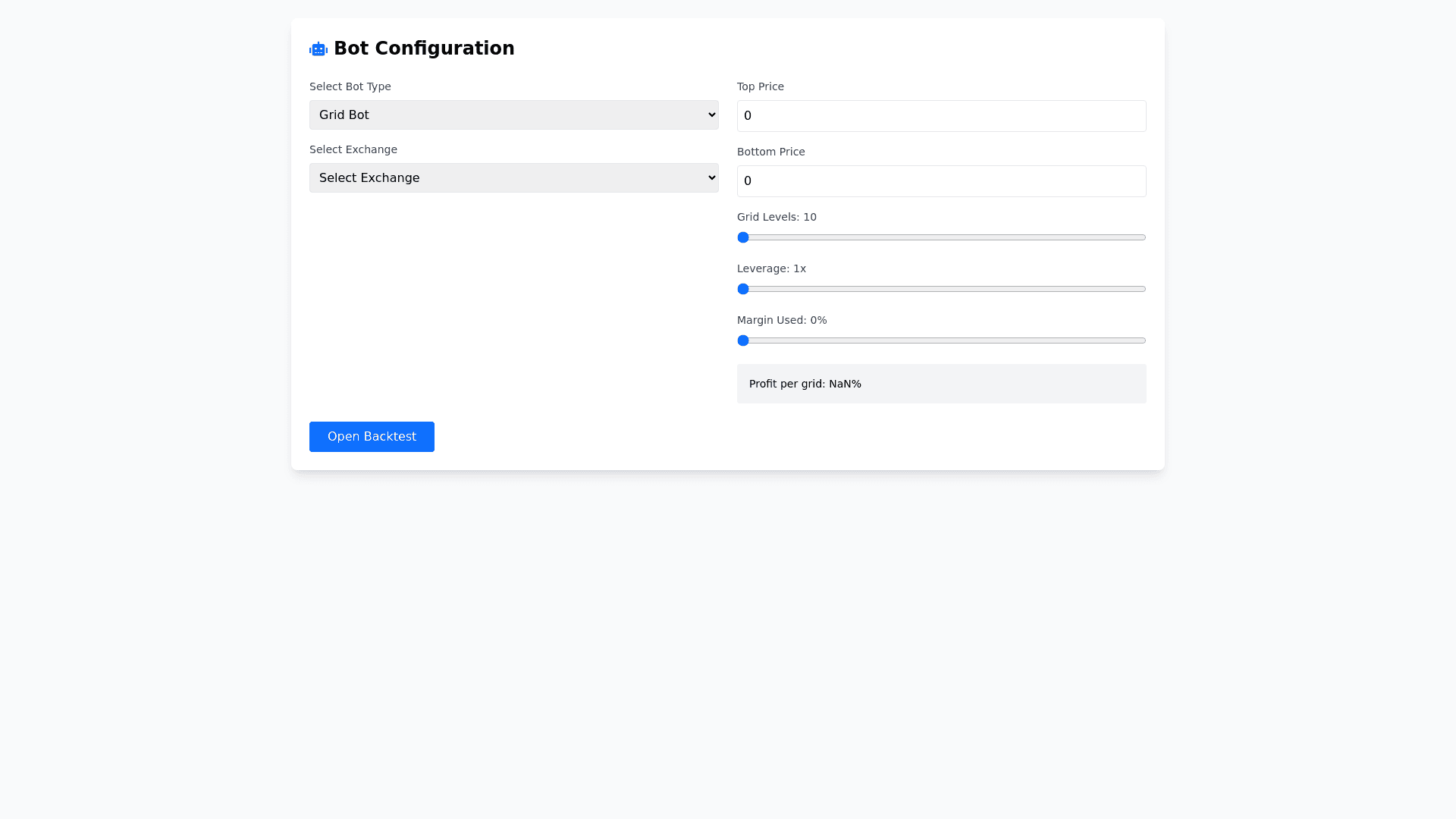This screenshot has width=1456, height=819.
Task: Click the Leverage slider handle
Action: tap(743, 289)
